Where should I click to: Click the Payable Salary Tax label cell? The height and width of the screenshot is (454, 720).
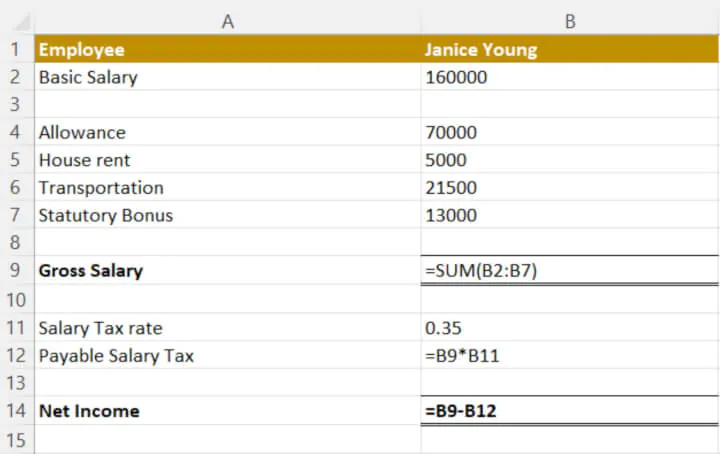(x=227, y=355)
